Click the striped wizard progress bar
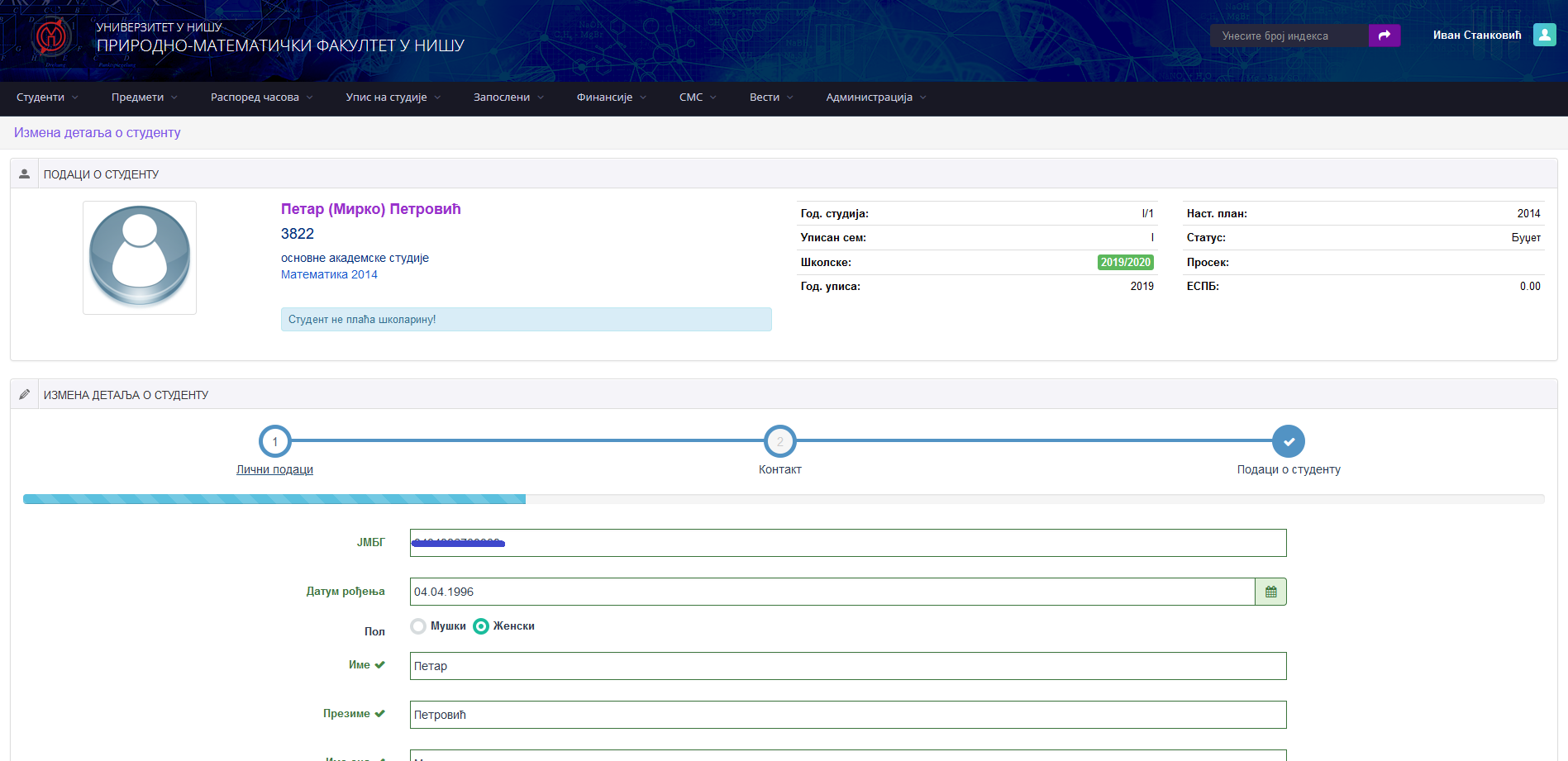 point(274,499)
